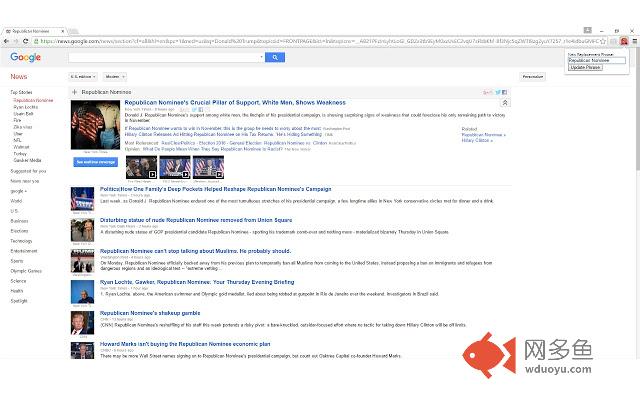This screenshot has height=400, width=640.
Task: Open Howard Marks economic plan headline
Action: coord(185,344)
